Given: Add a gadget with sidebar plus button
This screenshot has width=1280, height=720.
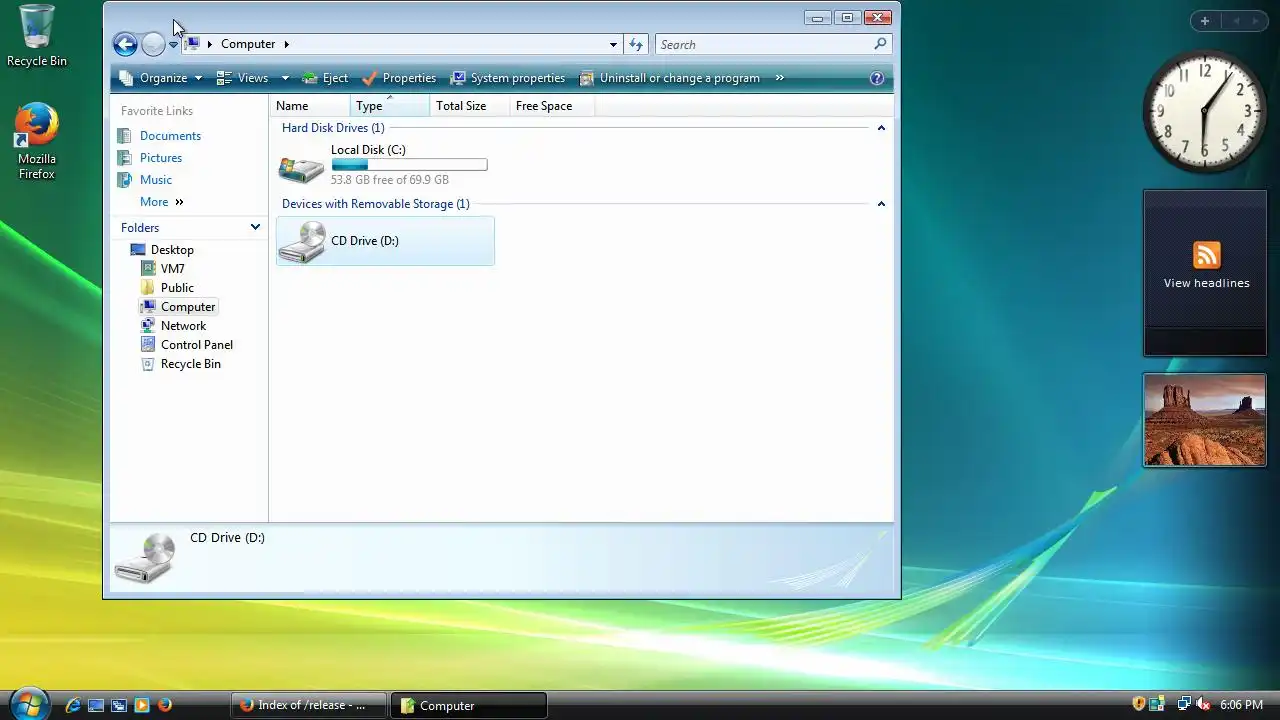Looking at the screenshot, I should click(x=1205, y=21).
